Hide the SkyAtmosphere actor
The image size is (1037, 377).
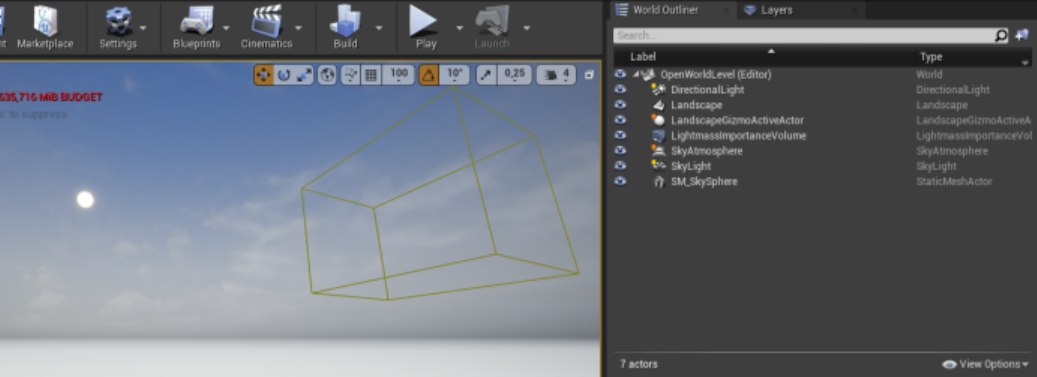coord(620,150)
